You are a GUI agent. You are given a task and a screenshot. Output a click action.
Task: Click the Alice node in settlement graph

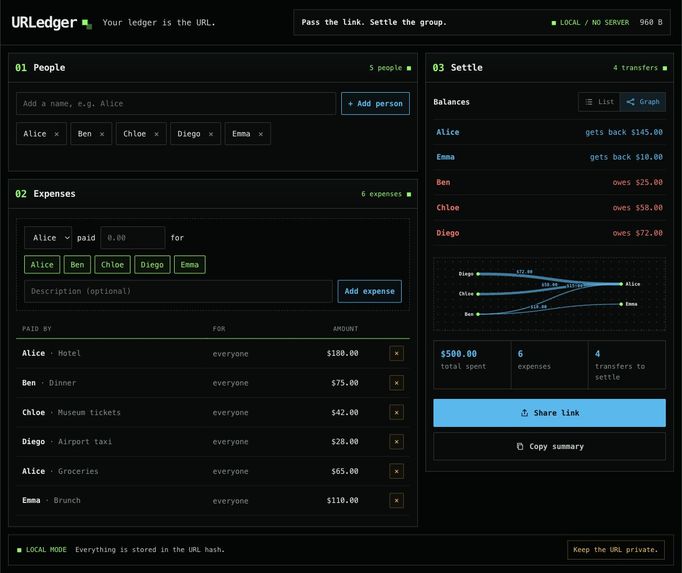coord(621,284)
